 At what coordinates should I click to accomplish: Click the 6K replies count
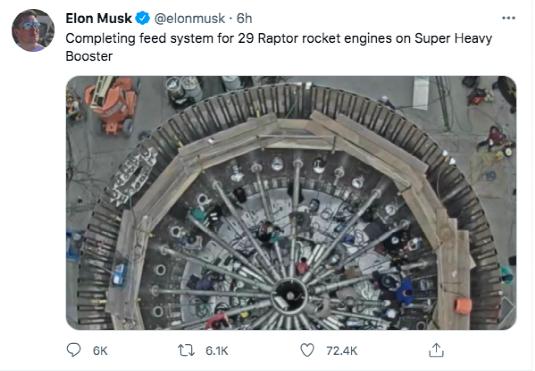tap(100, 351)
